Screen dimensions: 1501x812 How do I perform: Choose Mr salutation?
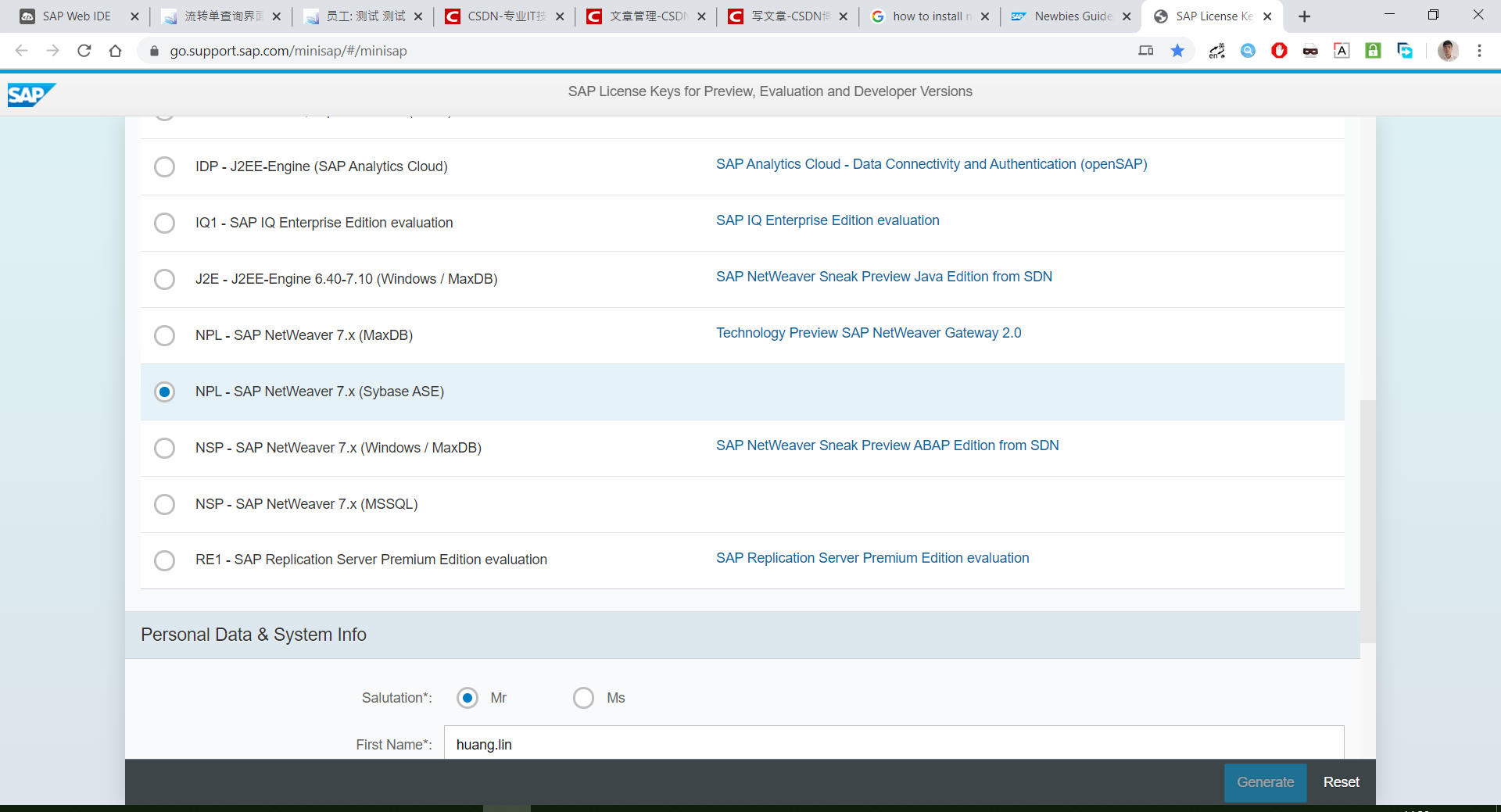[x=467, y=698]
